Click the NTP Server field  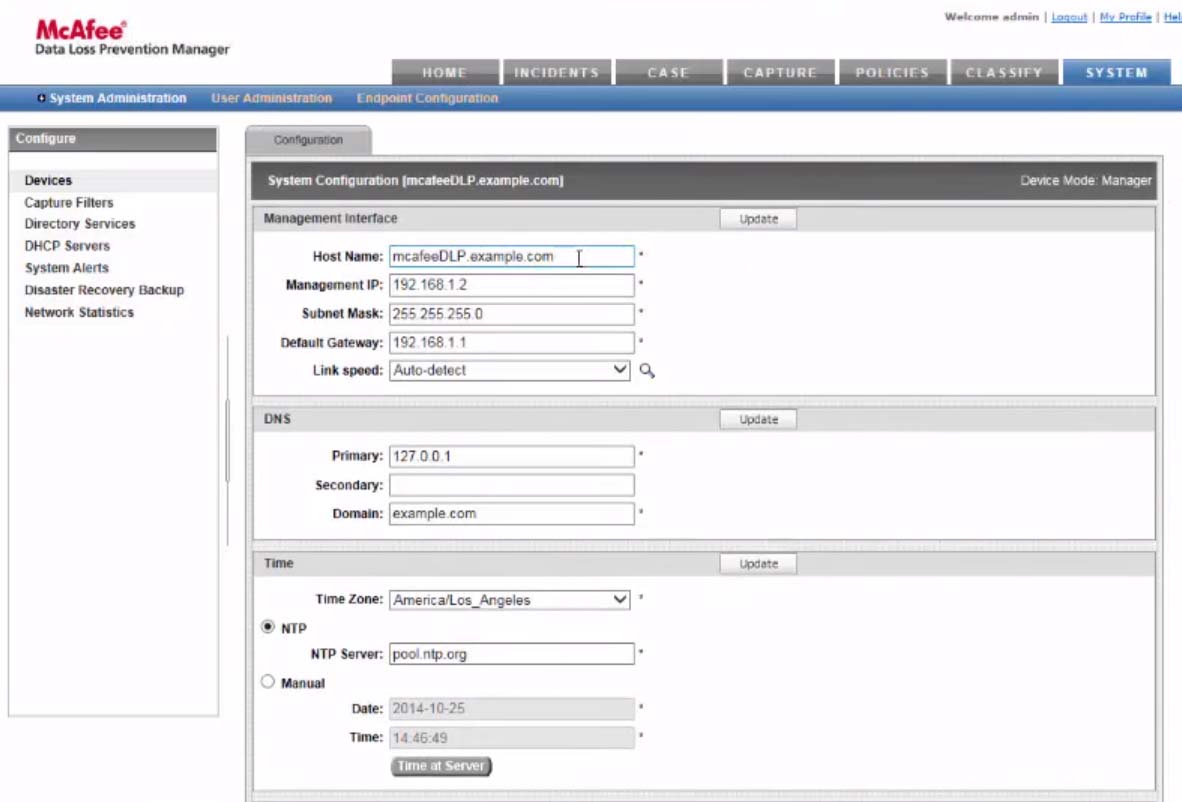pyautogui.click(x=511, y=654)
